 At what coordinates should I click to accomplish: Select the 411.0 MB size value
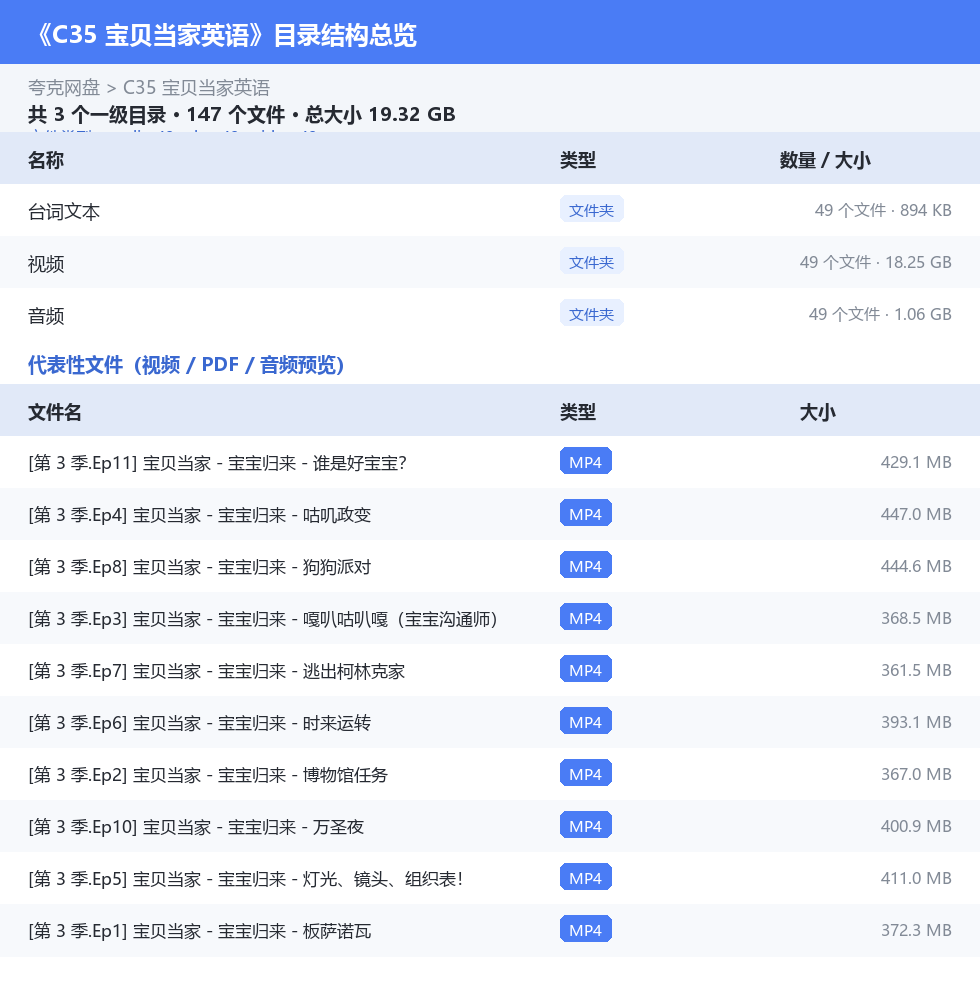pos(916,878)
